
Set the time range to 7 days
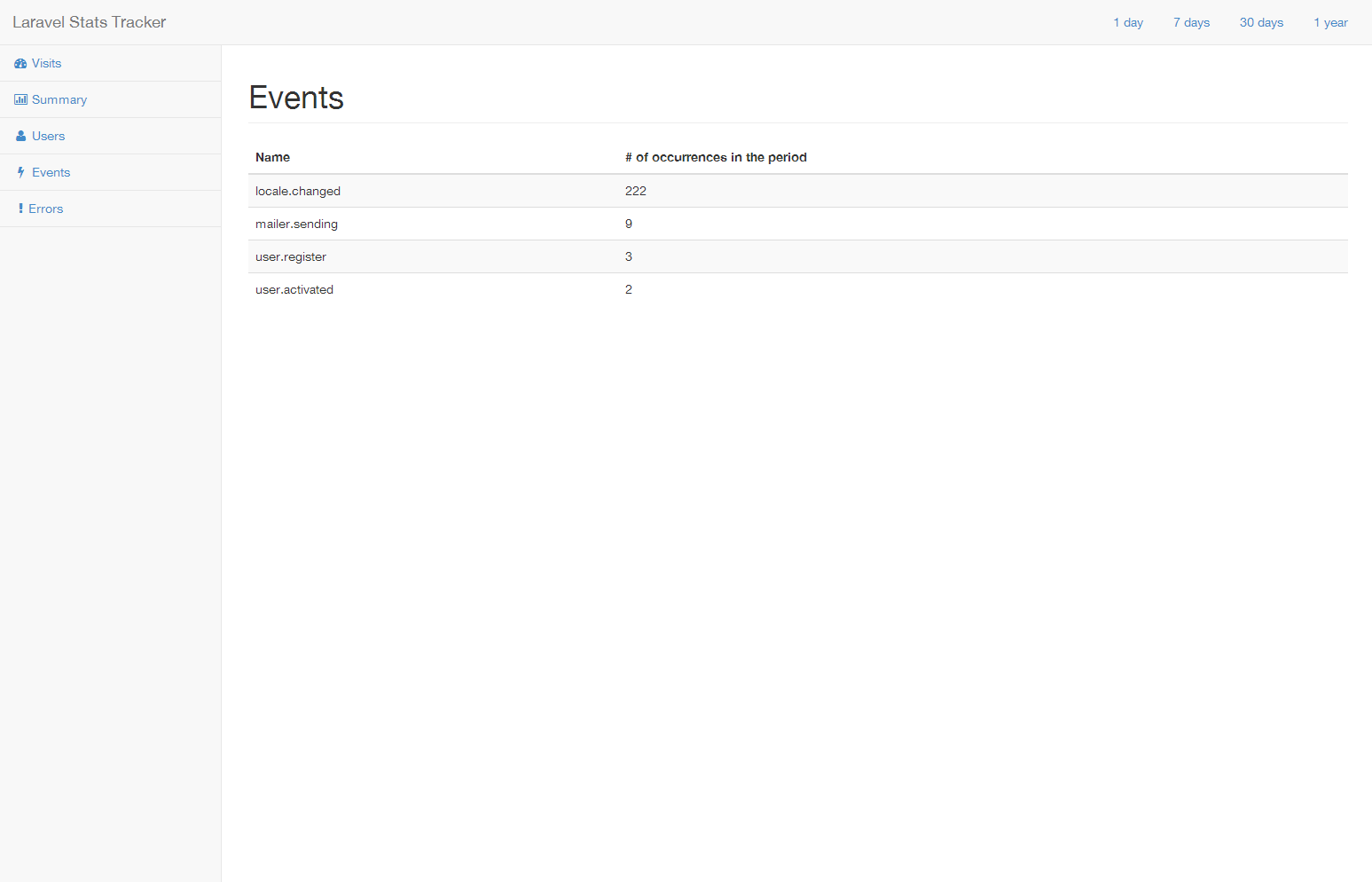1191,23
